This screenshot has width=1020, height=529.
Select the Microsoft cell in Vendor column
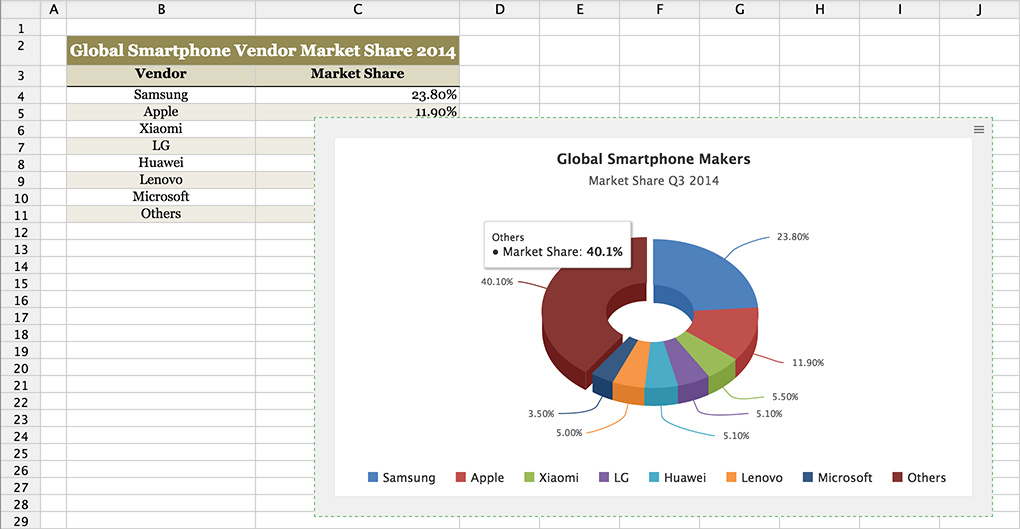tap(161, 197)
